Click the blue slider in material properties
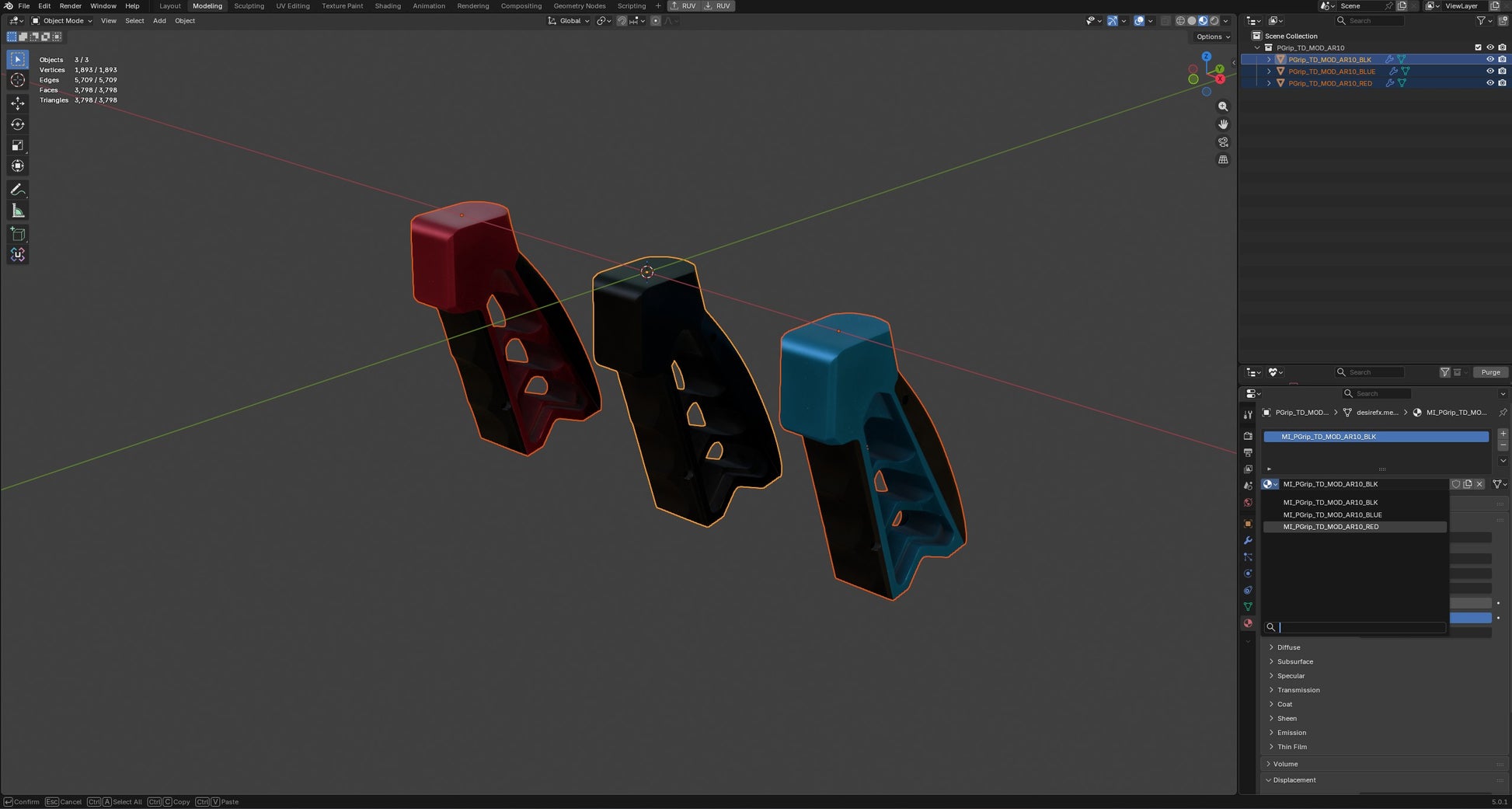Screen dimensions: 1512x809 tap(1471, 618)
